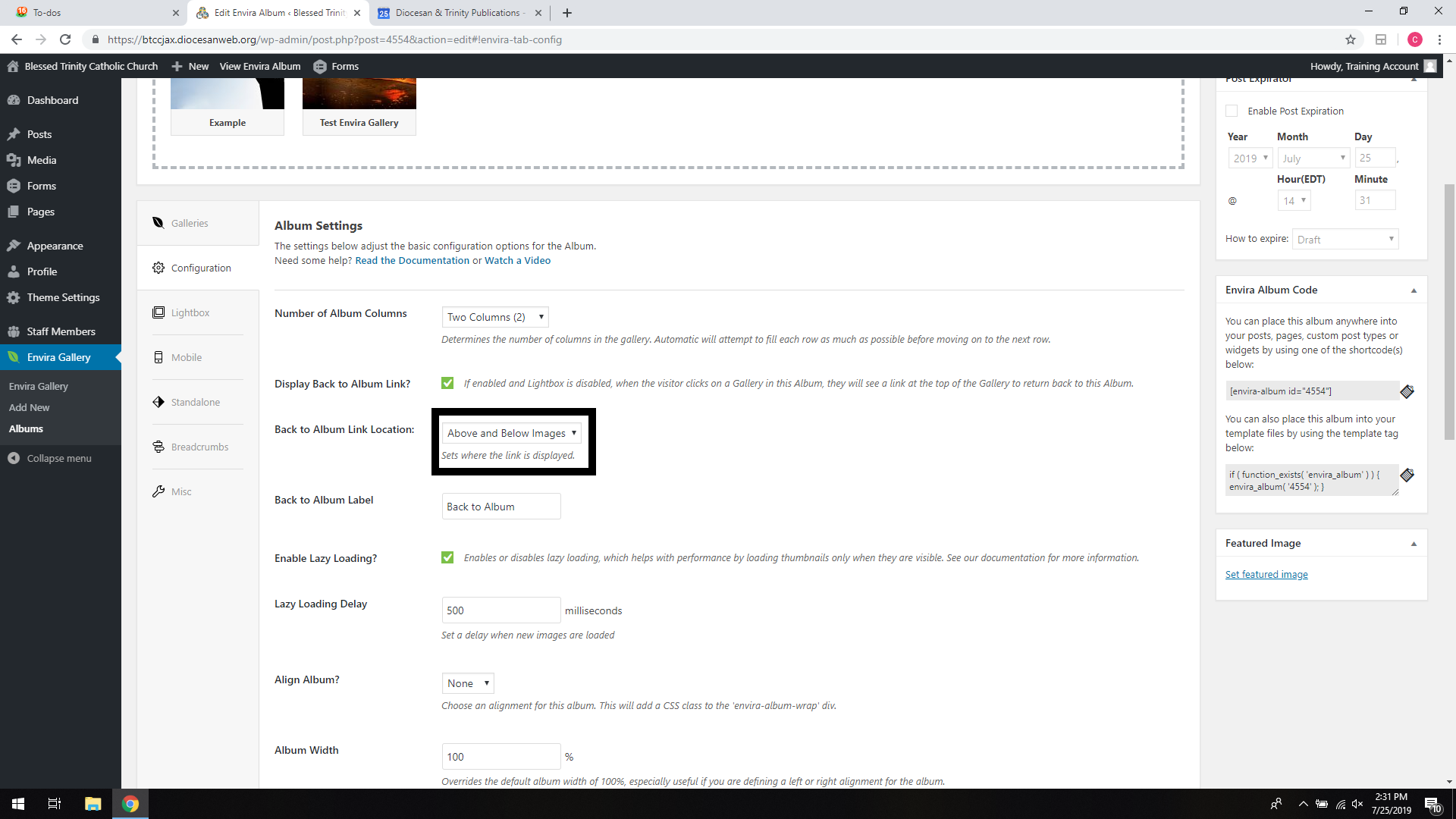Click Set featured image link
Screen dimensions: 1456x819
1266,574
